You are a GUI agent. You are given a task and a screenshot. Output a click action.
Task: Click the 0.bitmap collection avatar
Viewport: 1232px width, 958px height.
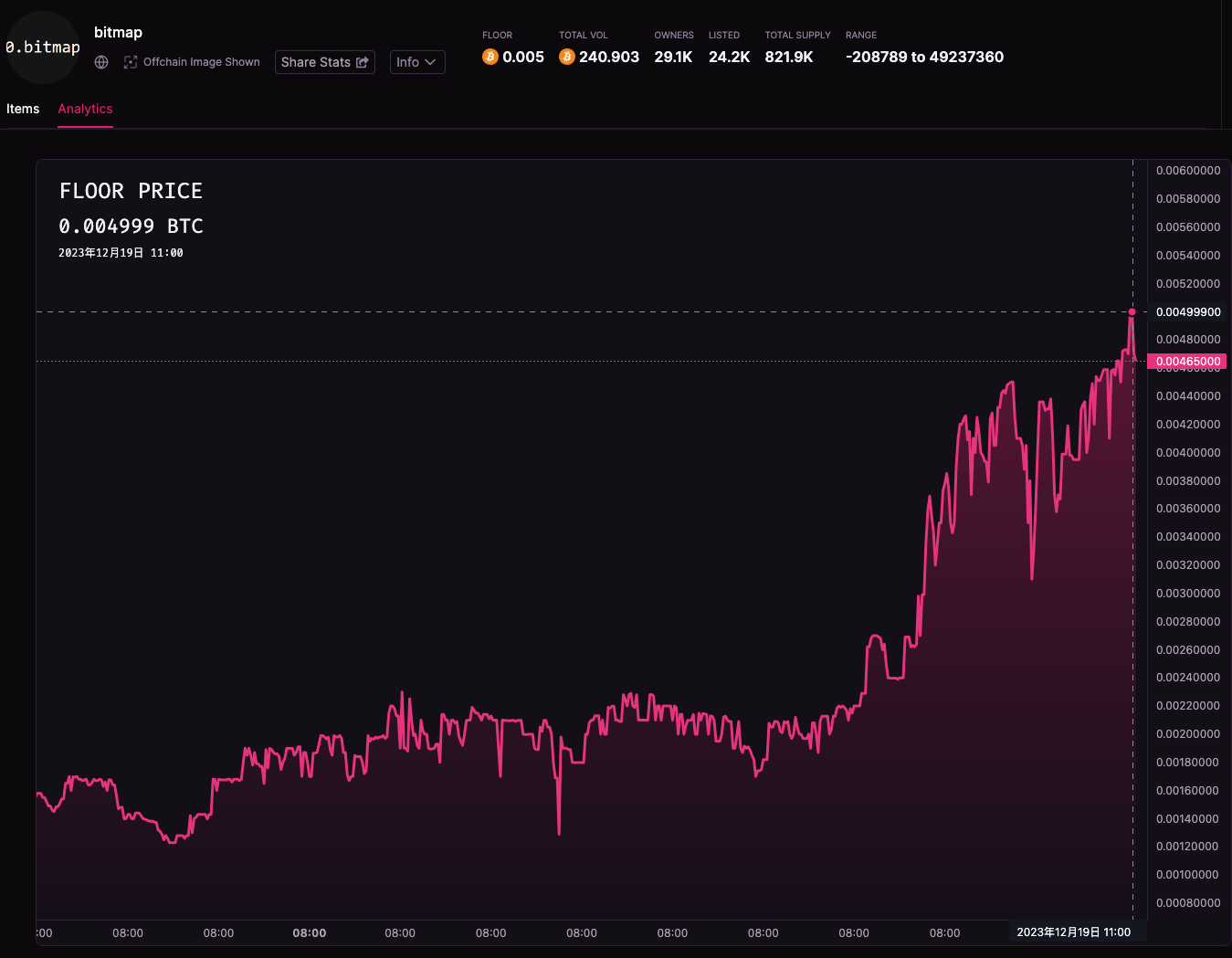pos(43,47)
